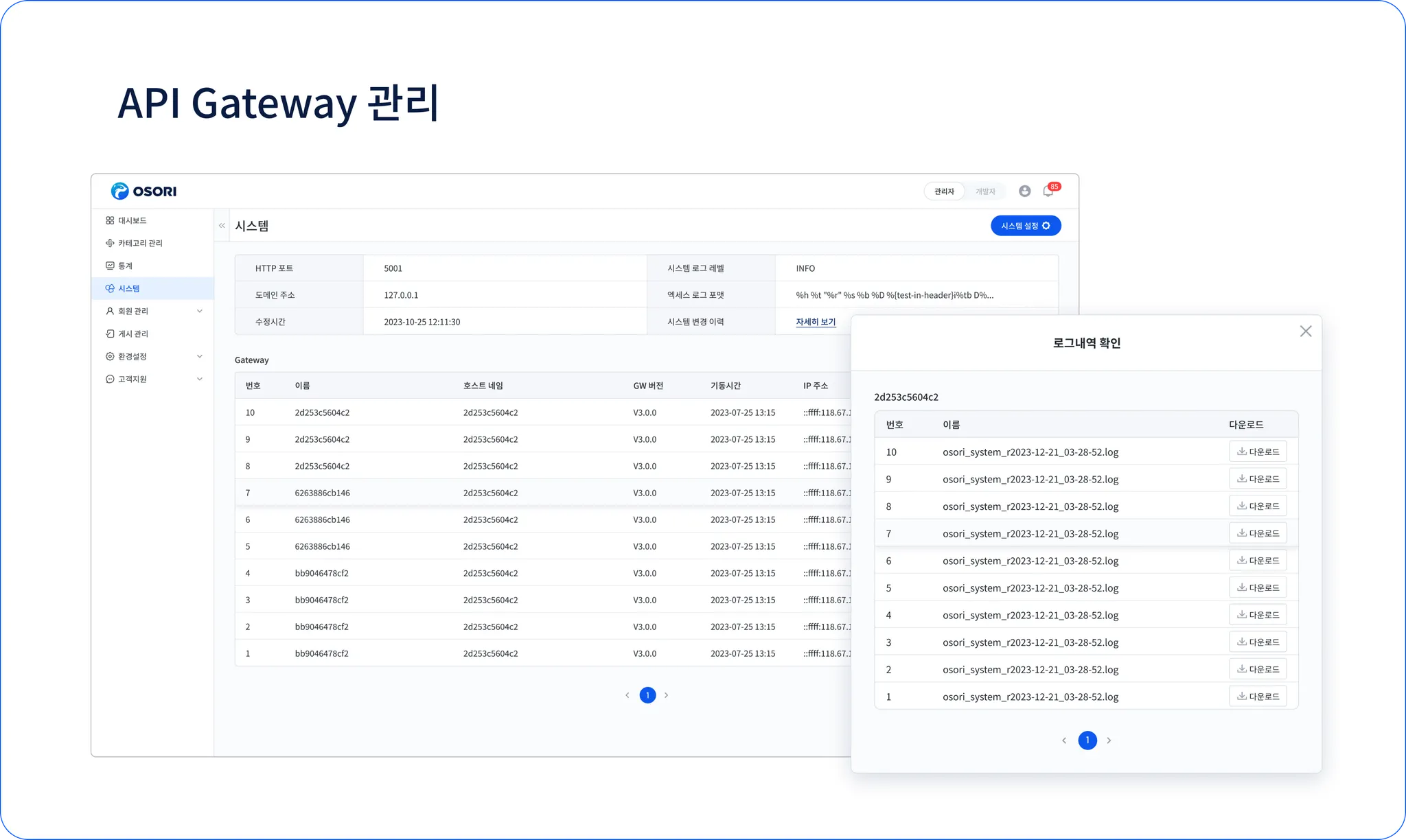
Task: Click the OSORI logo icon
Action: pyautogui.click(x=120, y=191)
